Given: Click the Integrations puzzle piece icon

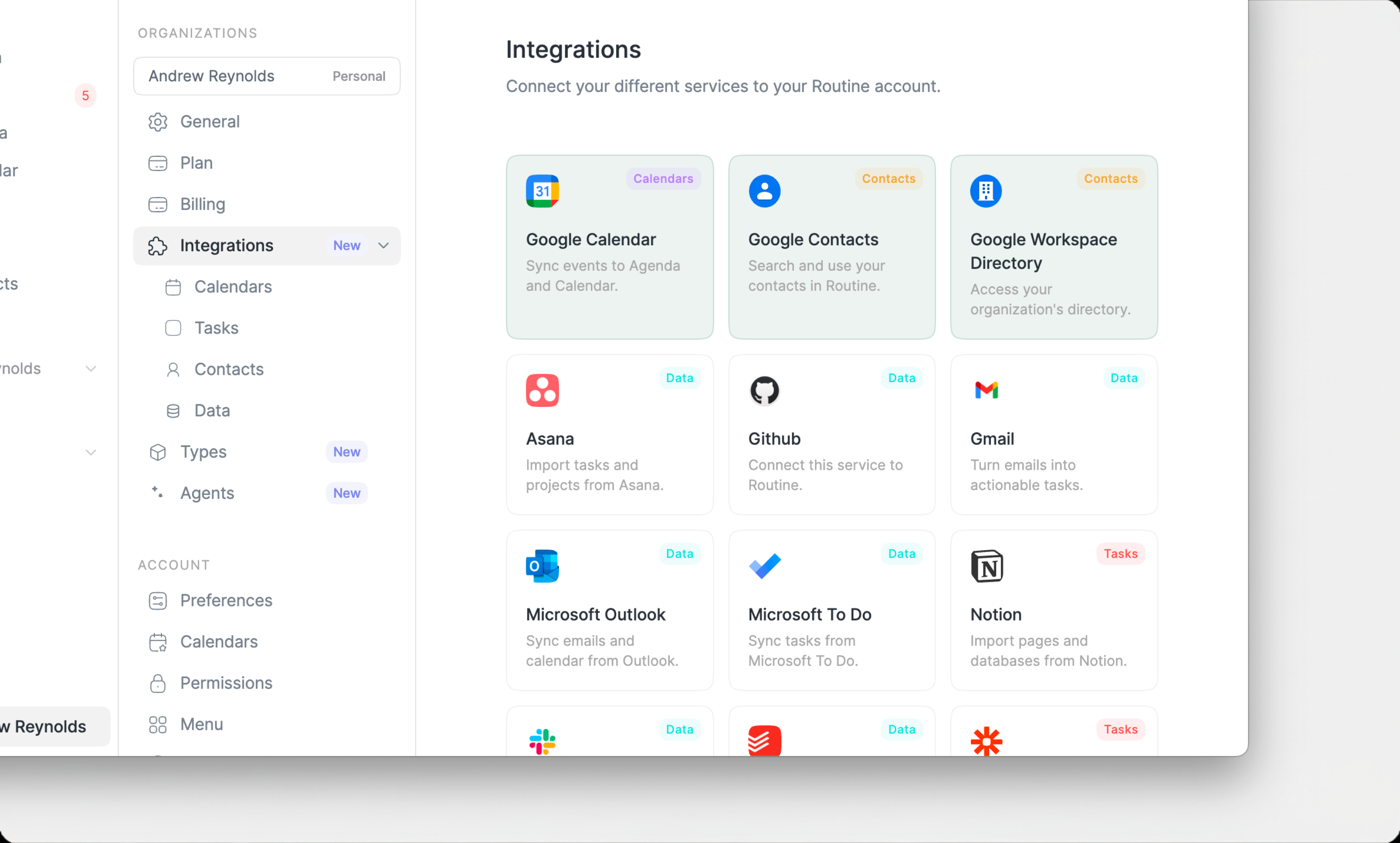Looking at the screenshot, I should pos(157,246).
